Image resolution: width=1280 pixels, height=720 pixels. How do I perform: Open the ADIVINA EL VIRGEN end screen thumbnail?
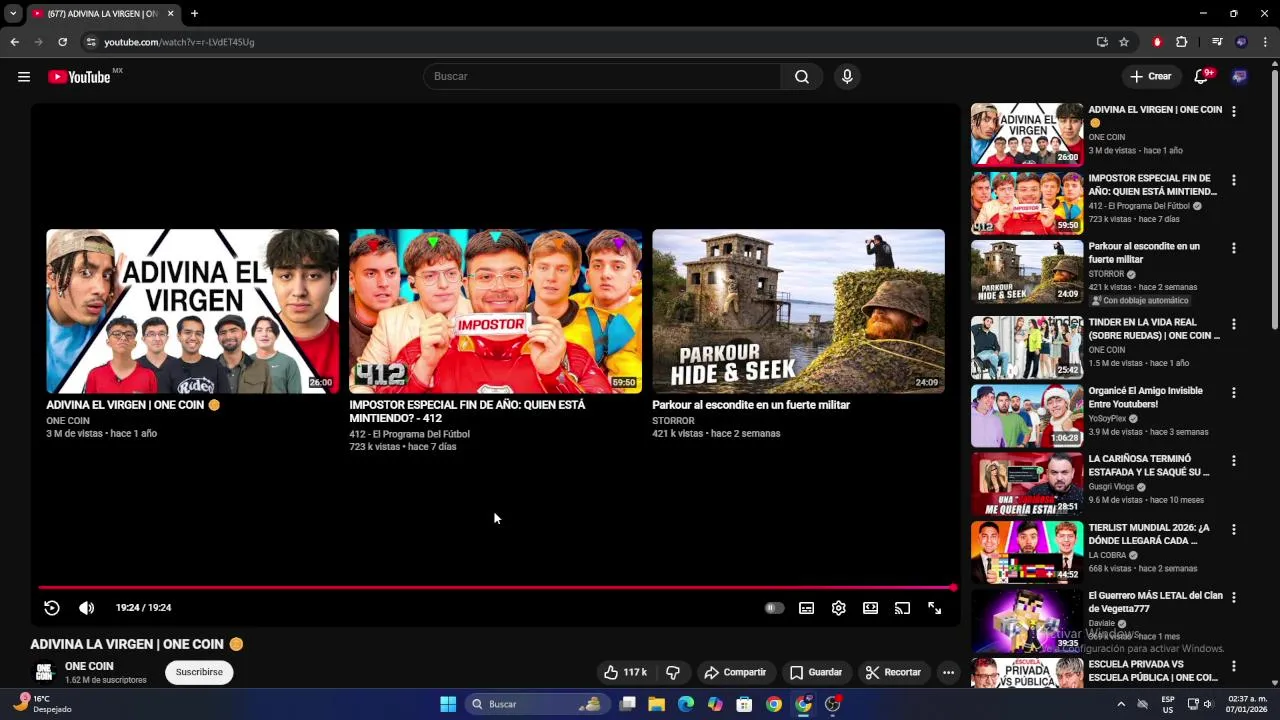point(192,311)
